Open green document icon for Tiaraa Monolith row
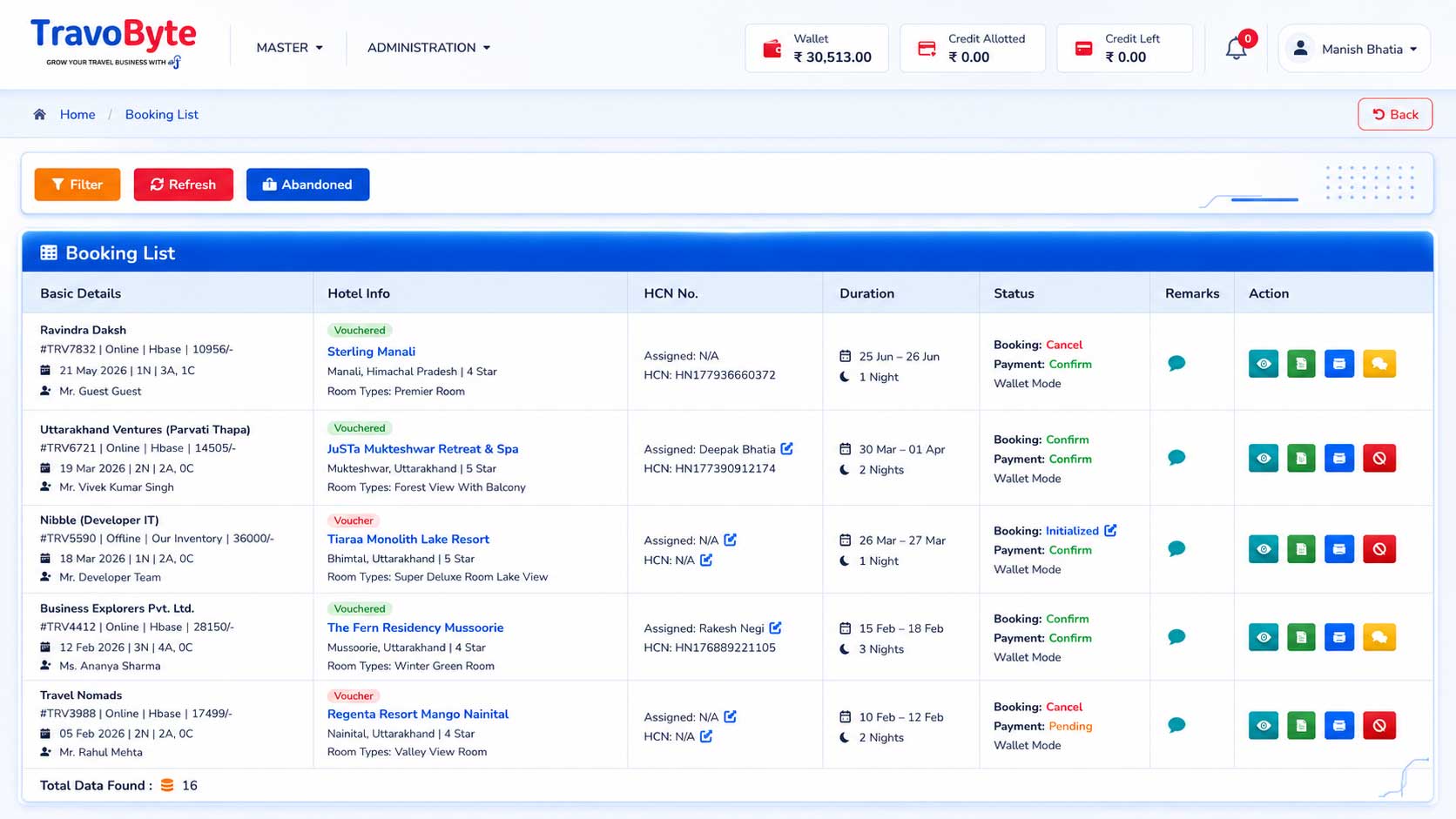The height and width of the screenshot is (819, 1456). tap(1301, 549)
